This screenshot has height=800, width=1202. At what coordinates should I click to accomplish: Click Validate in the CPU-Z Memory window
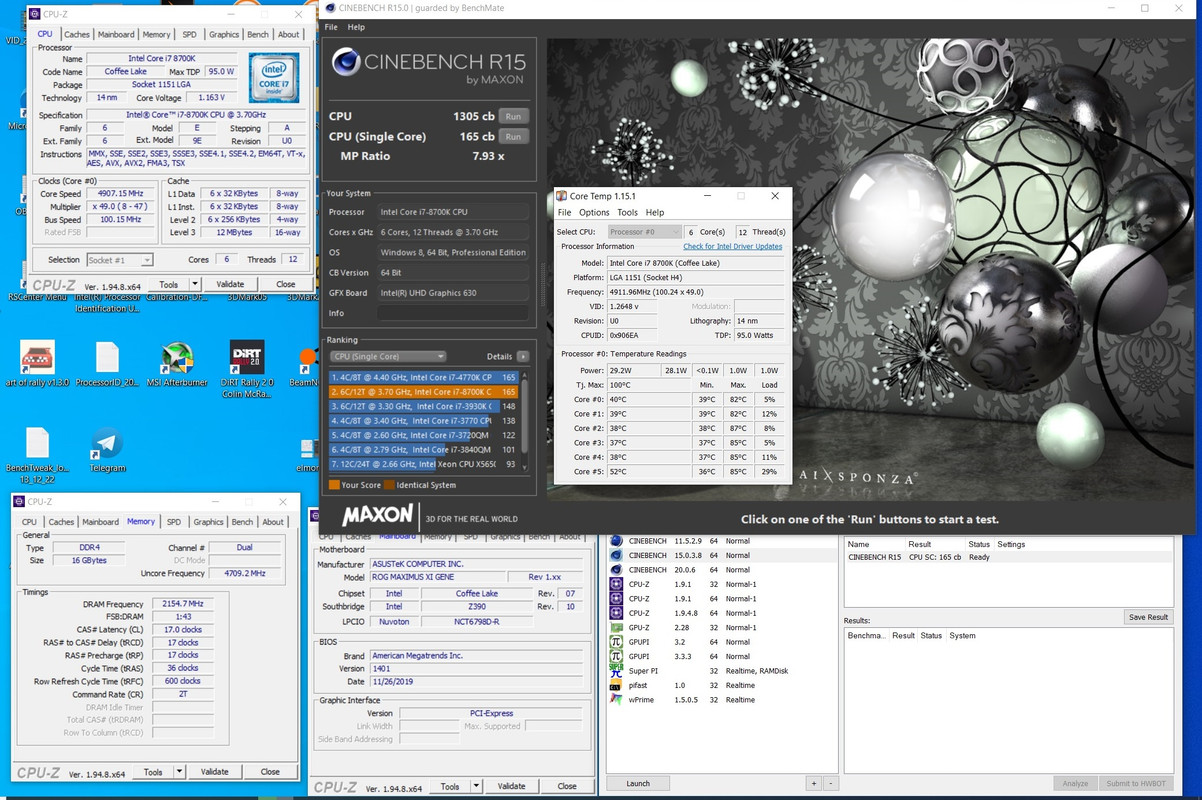[x=215, y=772]
